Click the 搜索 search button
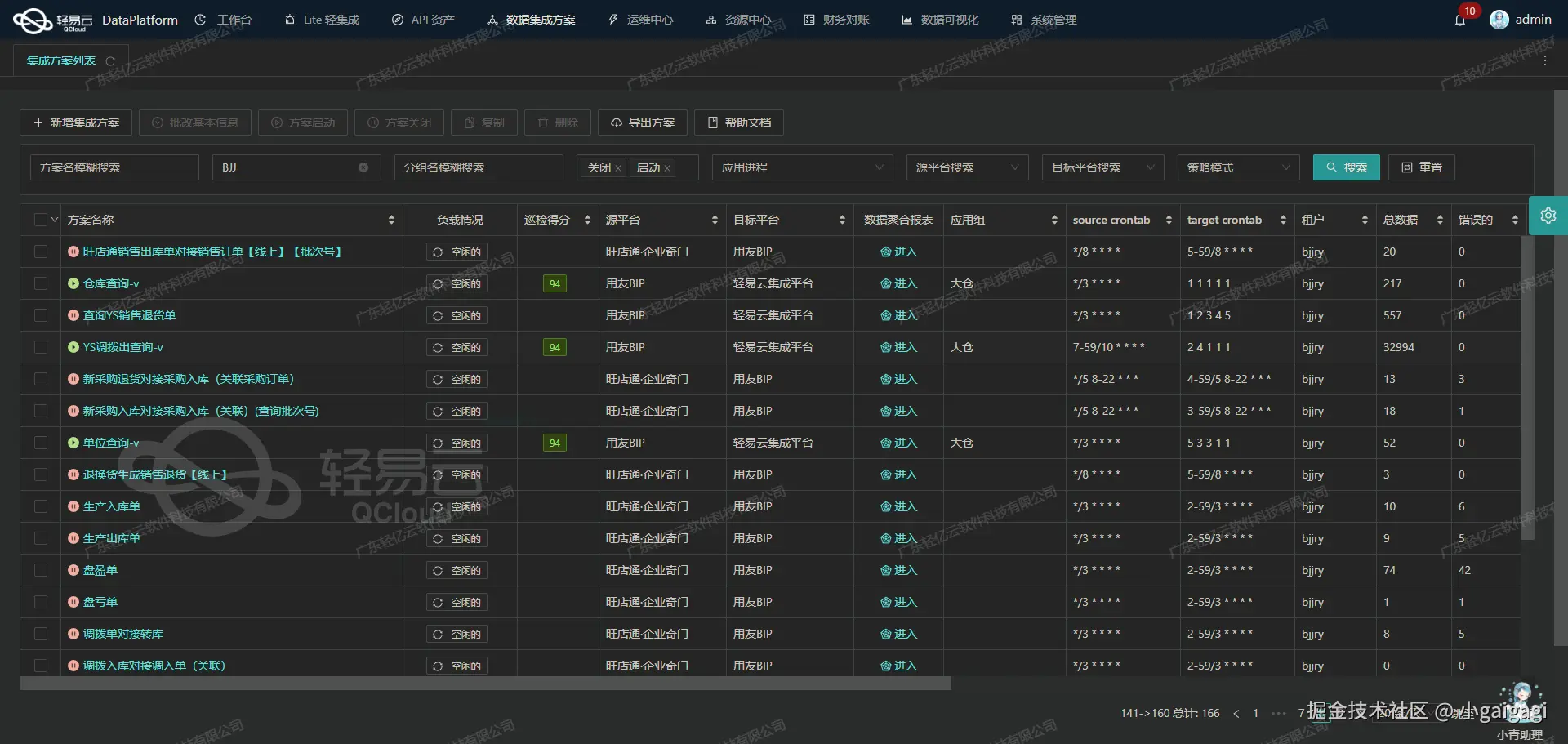The width and height of the screenshot is (1568, 744). click(x=1346, y=167)
